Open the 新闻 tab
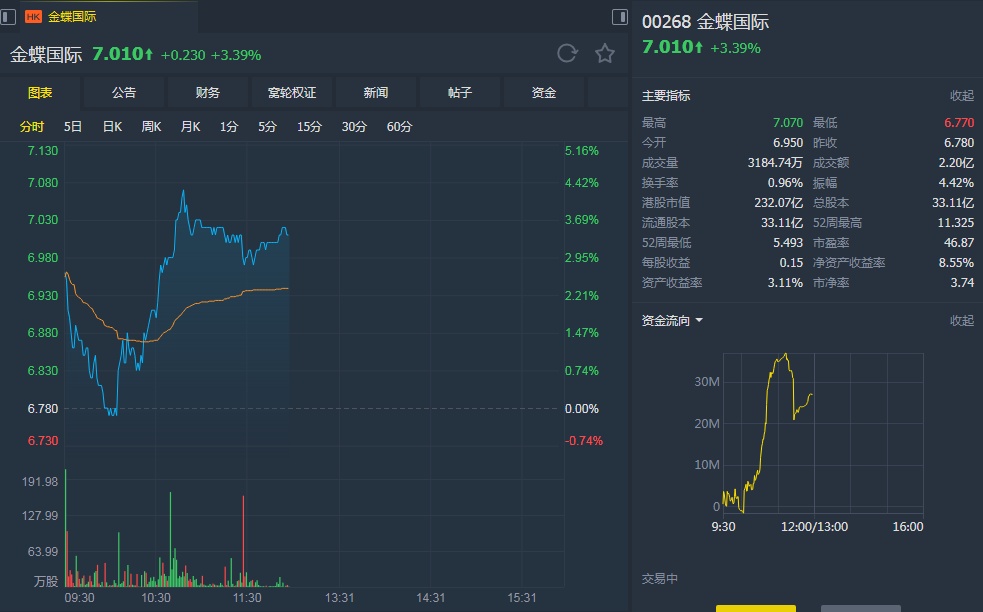This screenshot has width=983, height=612. pyautogui.click(x=376, y=93)
